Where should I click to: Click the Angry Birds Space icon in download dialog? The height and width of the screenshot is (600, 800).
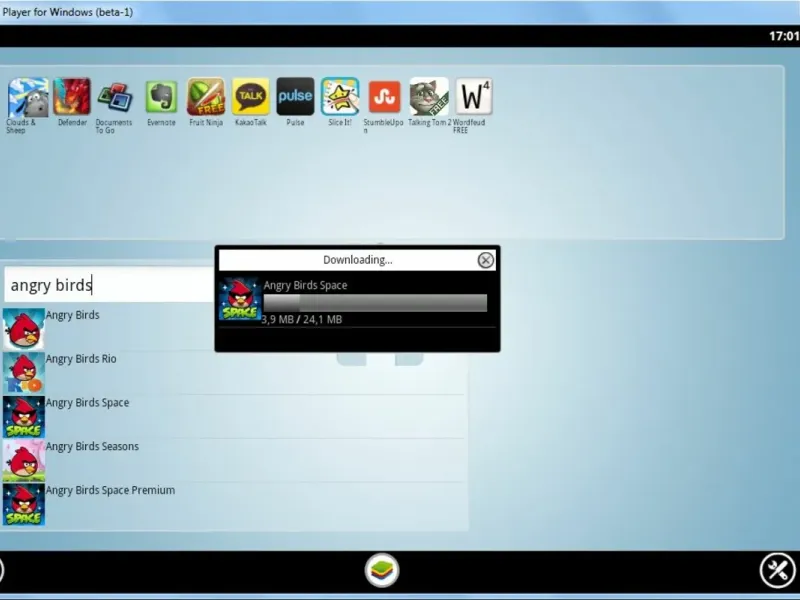(x=239, y=299)
